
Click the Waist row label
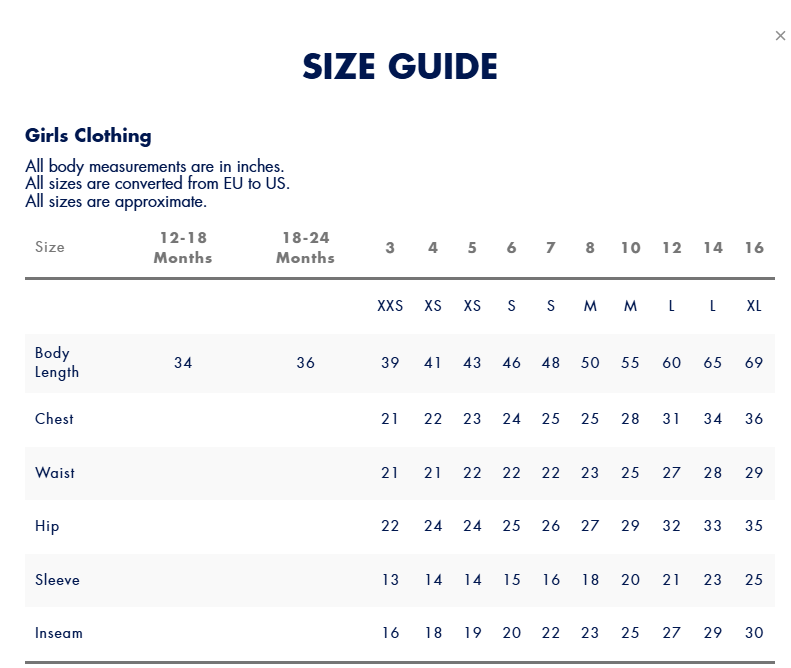[x=55, y=473]
